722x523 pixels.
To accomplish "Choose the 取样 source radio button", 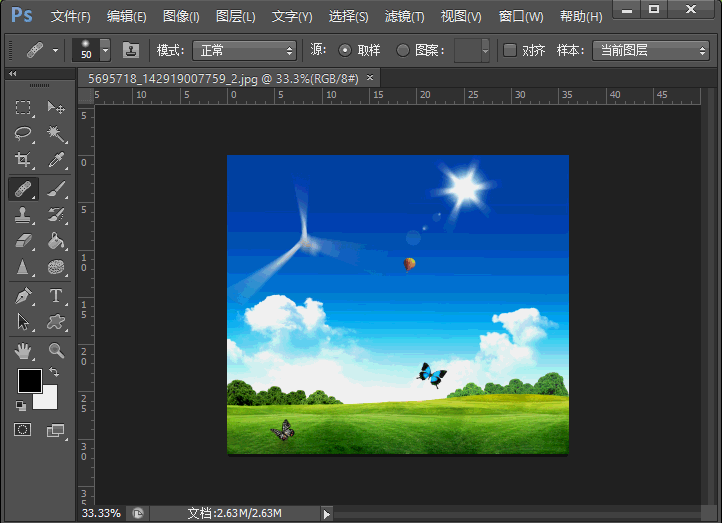I will (346, 50).
